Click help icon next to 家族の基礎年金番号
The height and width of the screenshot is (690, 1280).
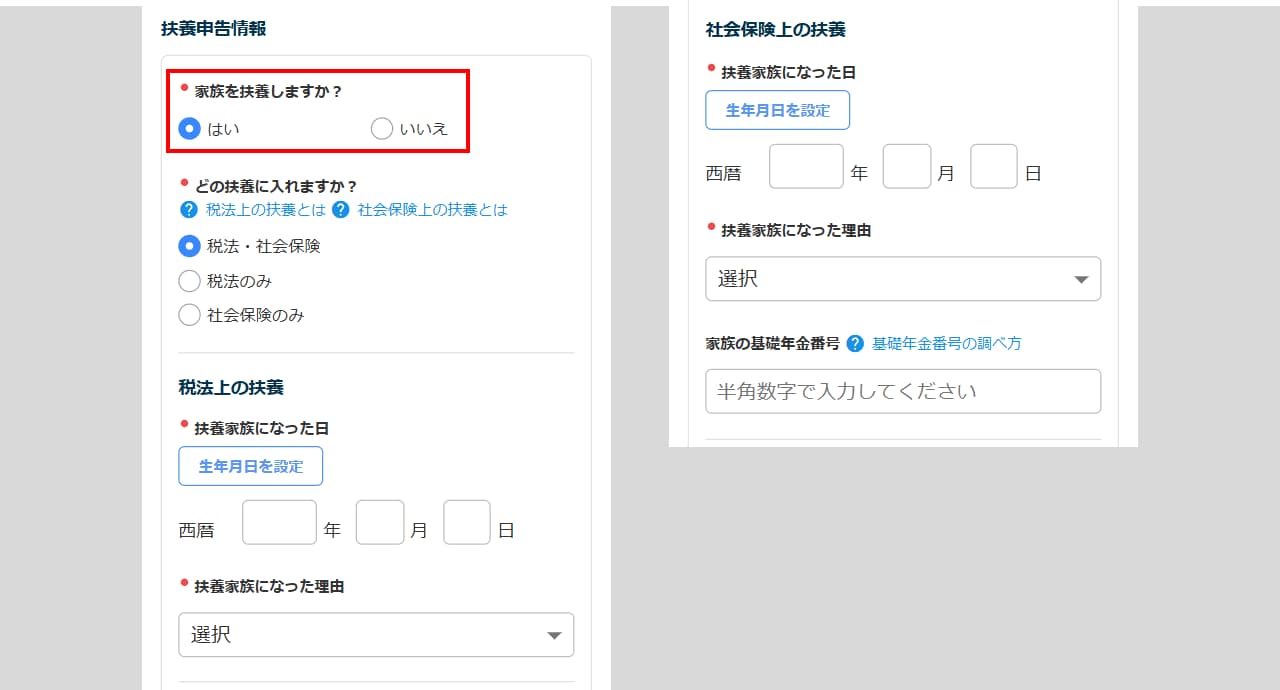(x=855, y=343)
